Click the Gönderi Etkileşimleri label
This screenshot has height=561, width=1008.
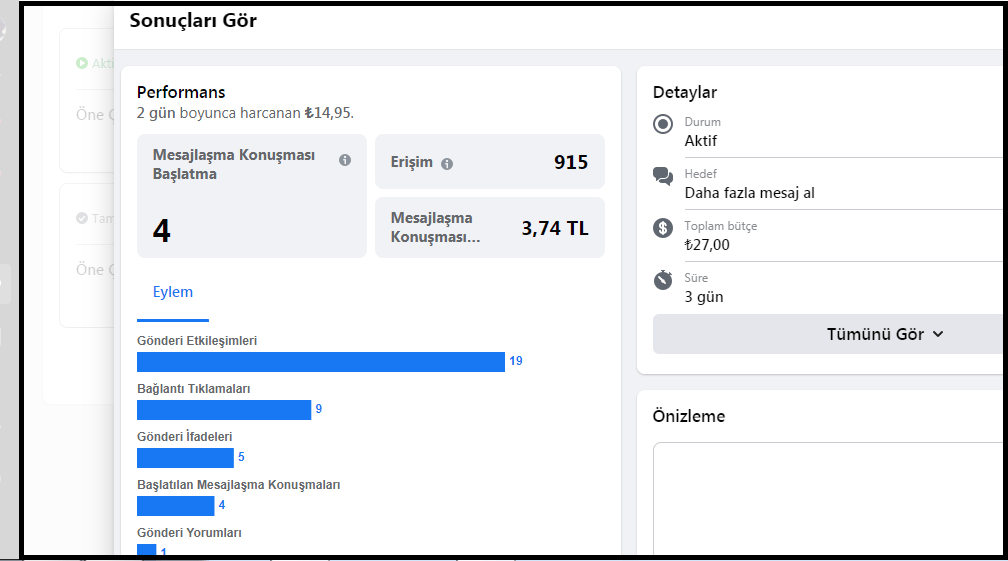[197, 341]
